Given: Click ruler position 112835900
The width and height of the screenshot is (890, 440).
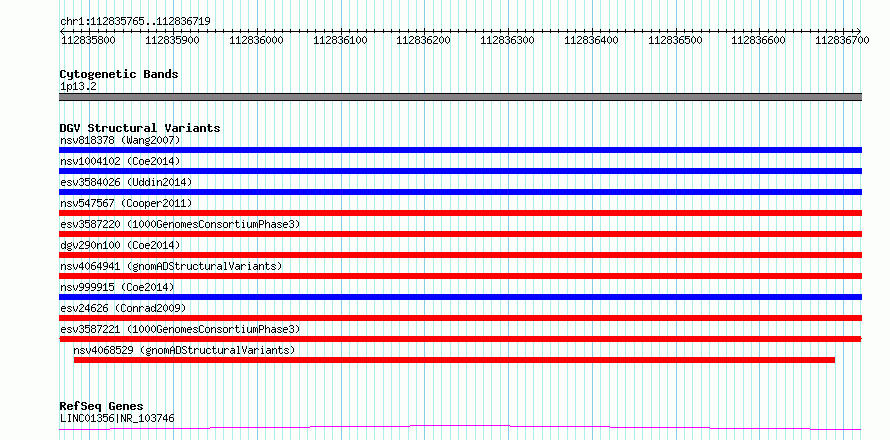Looking at the screenshot, I should (172, 40).
